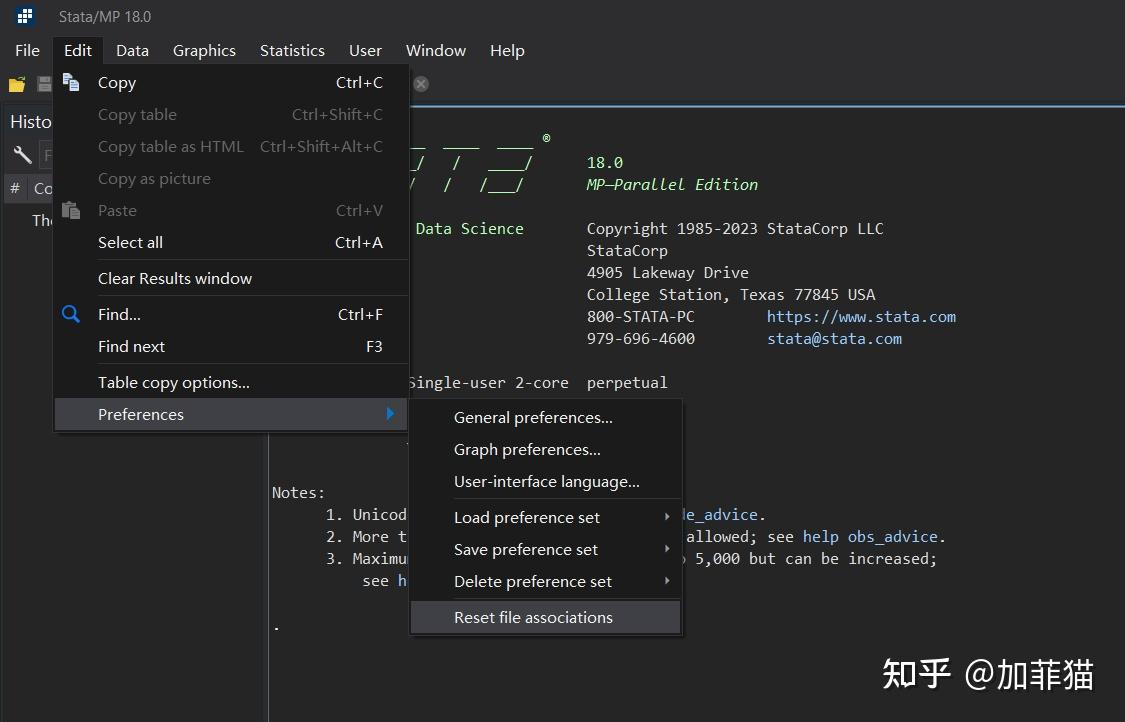Viewport: 1125px width, 722px height.
Task: Open the Statistics menu
Action: point(292,50)
